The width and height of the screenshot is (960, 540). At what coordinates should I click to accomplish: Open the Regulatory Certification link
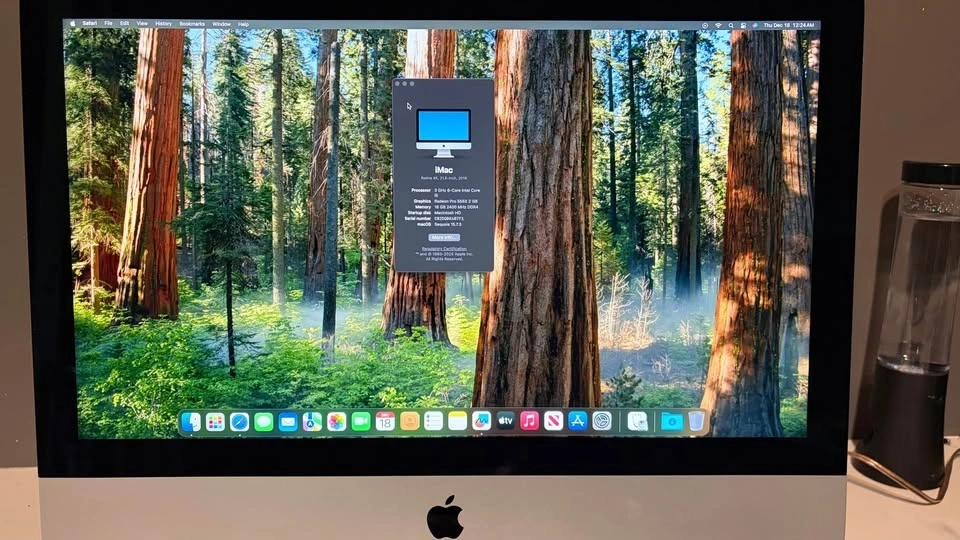[x=443, y=248]
